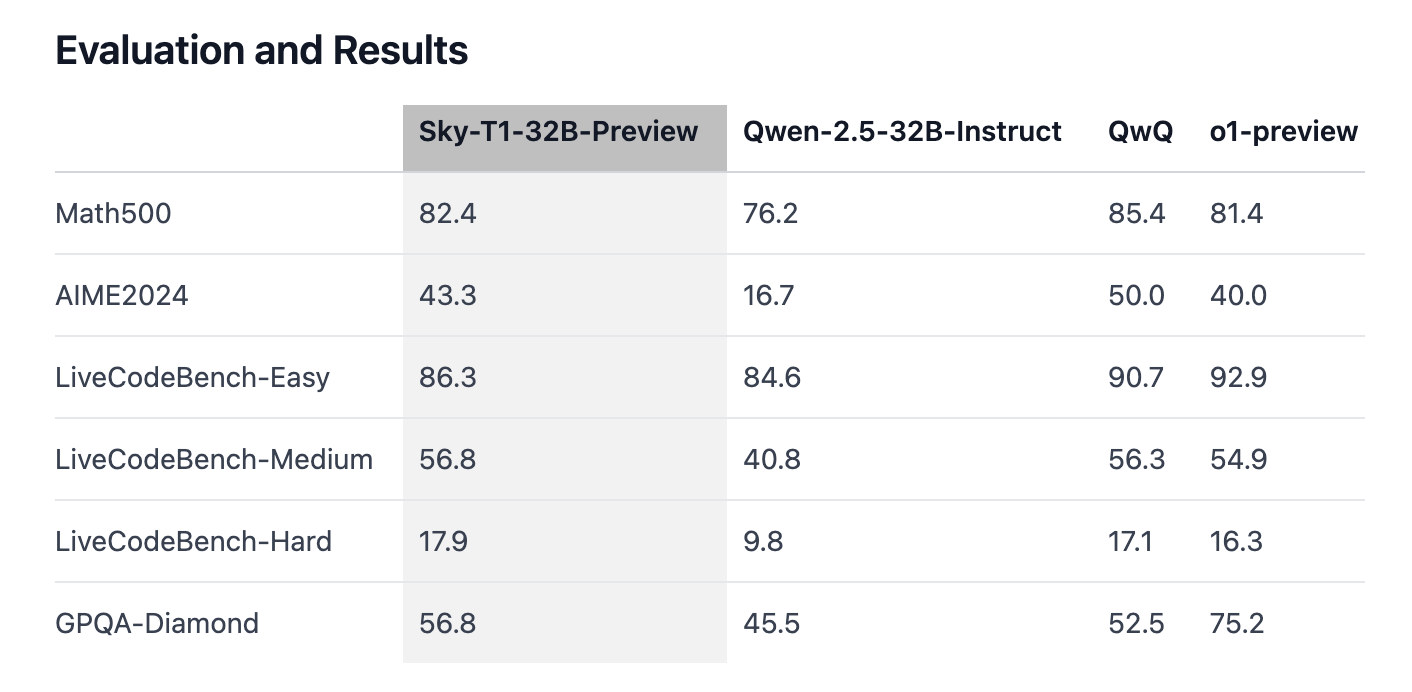Click QwQ AIME2024 score 50.0
Screen dimensions: 1412x692
coord(1136,296)
